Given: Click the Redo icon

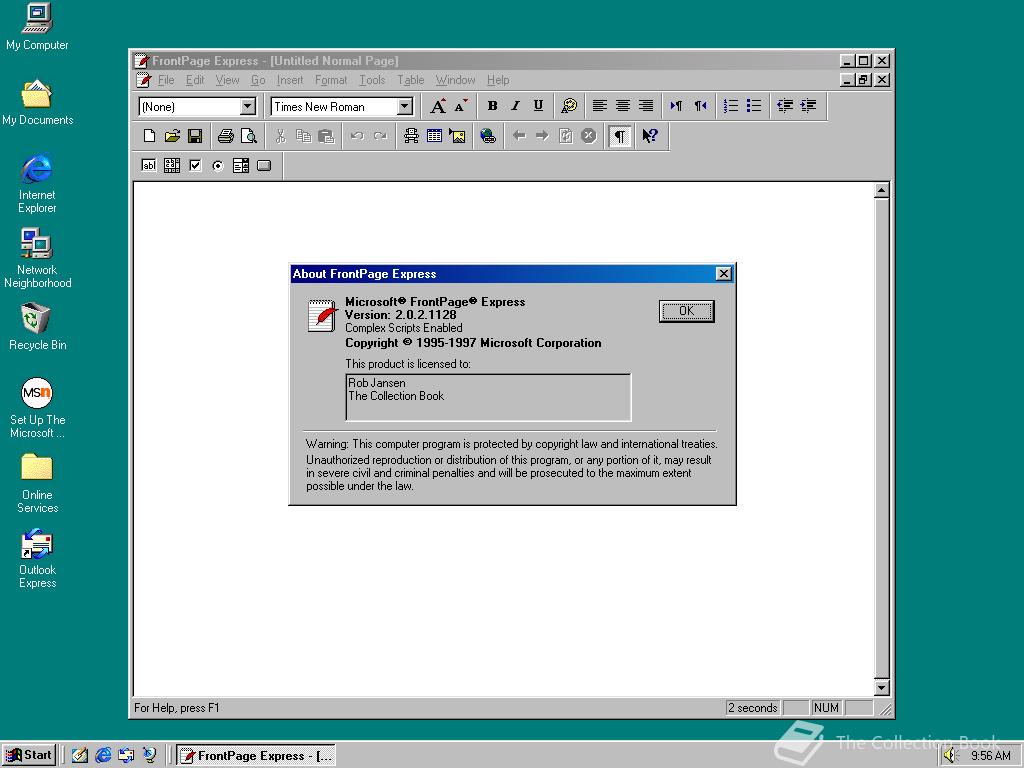Looking at the screenshot, I should point(380,136).
